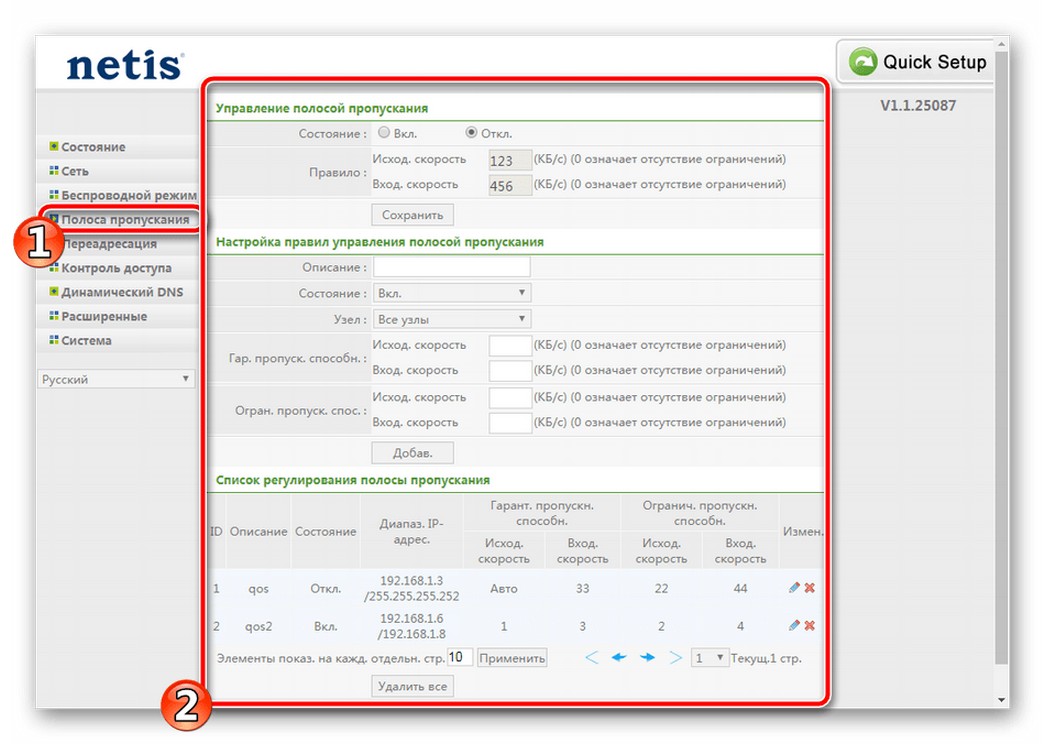Click the qos description cell
Image resolution: width=1045 pixels, height=744 pixels.
coord(259,589)
